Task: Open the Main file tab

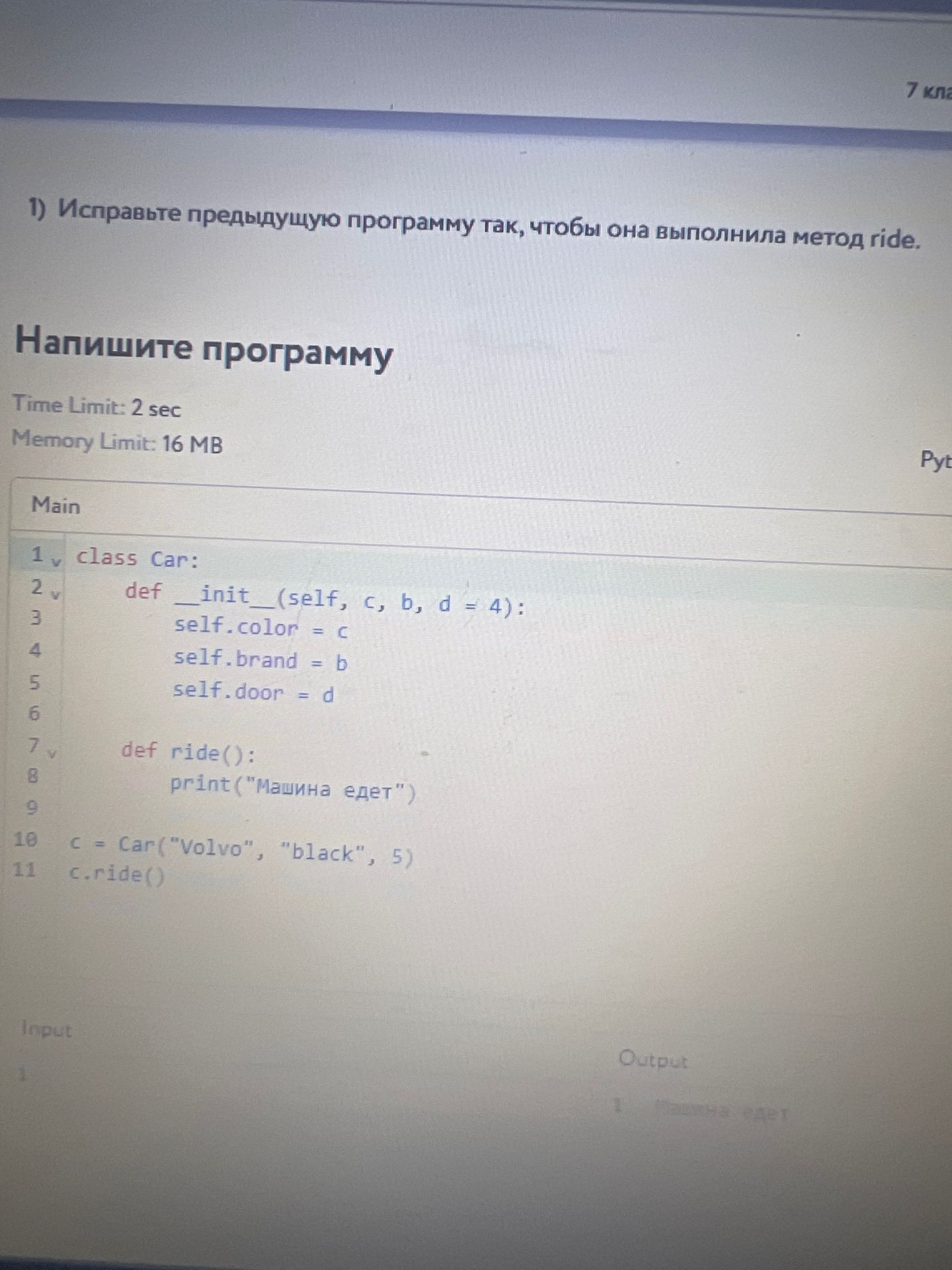Action: [x=56, y=505]
